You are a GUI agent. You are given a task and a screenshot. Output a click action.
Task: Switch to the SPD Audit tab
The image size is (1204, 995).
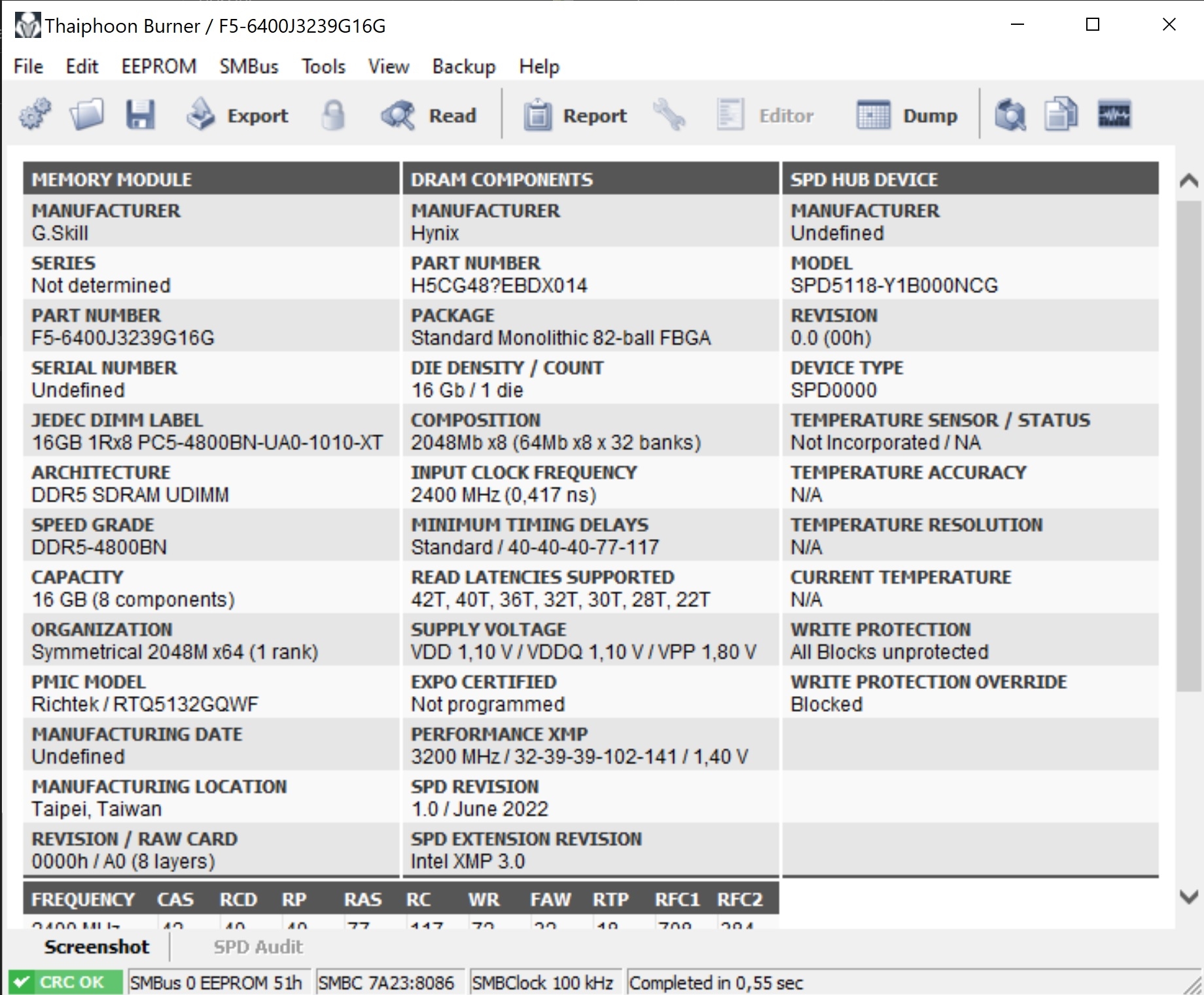tap(258, 947)
